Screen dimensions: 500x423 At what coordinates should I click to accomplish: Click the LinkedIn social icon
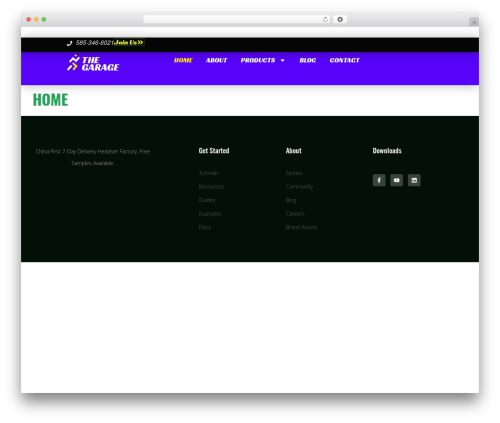point(414,180)
